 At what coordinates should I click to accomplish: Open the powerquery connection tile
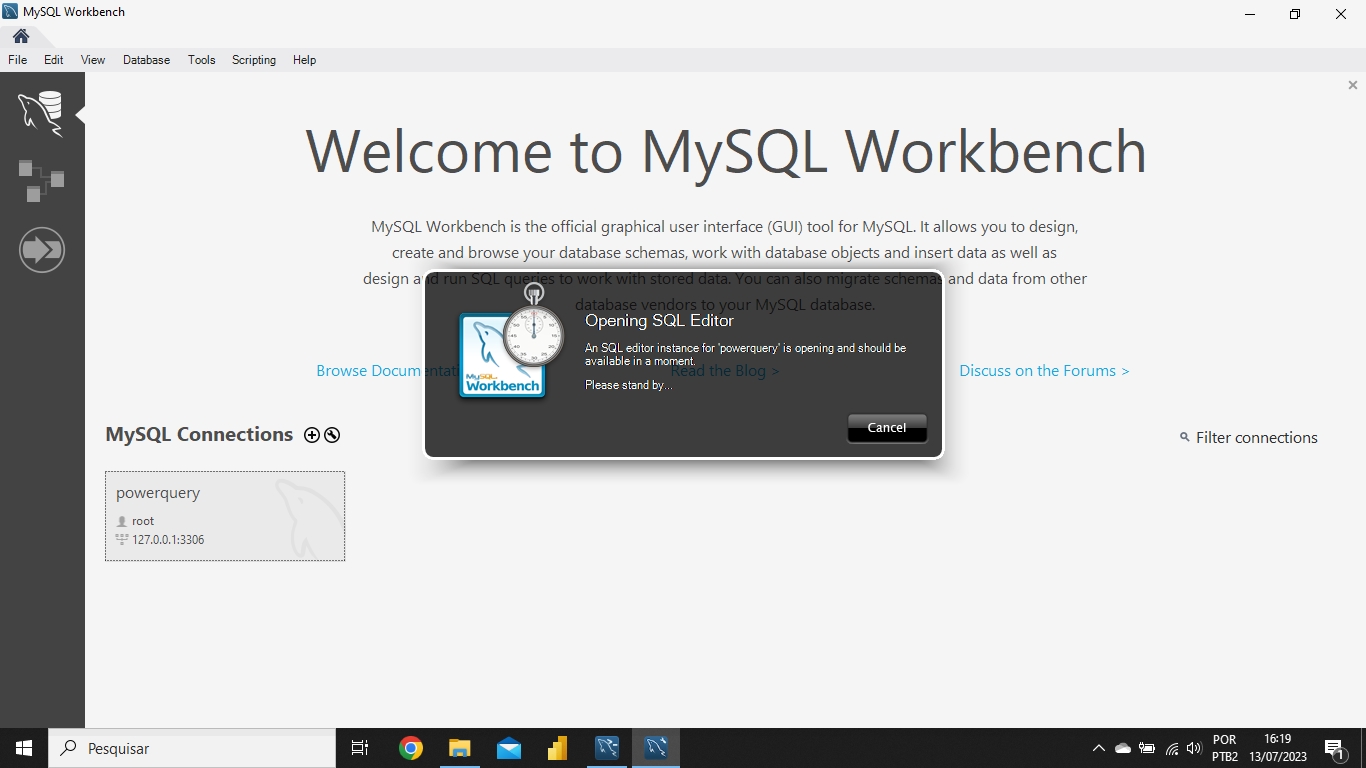coord(225,516)
